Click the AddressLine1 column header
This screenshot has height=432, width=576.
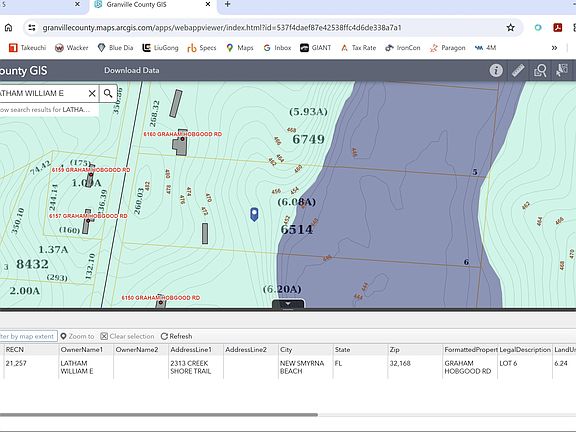point(196,350)
